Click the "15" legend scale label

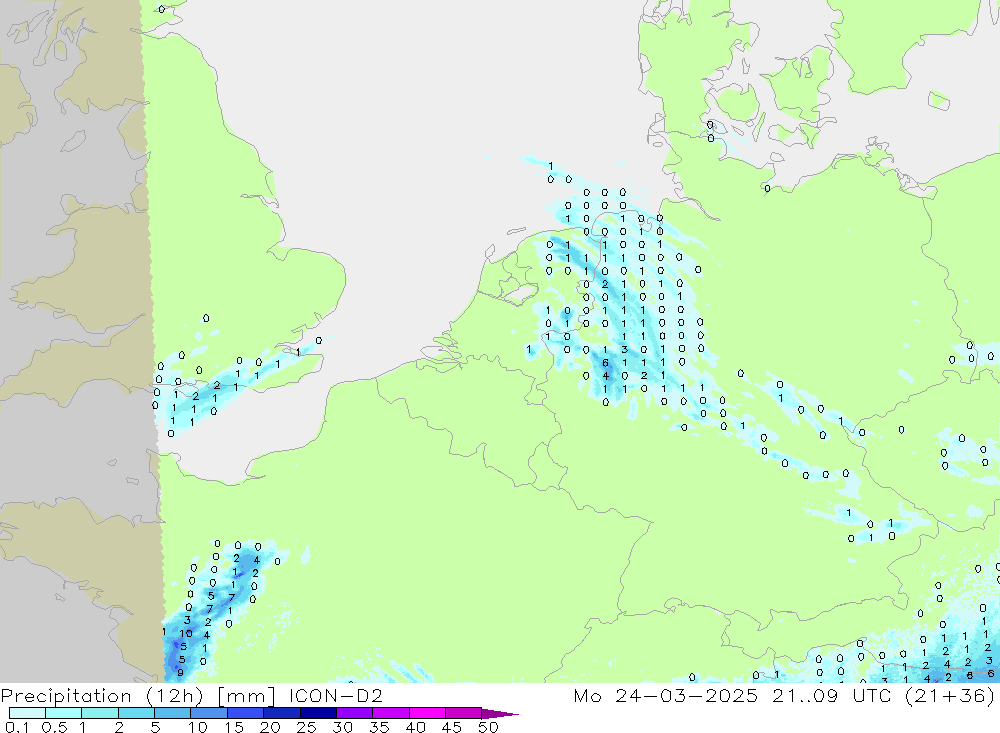pos(233,727)
